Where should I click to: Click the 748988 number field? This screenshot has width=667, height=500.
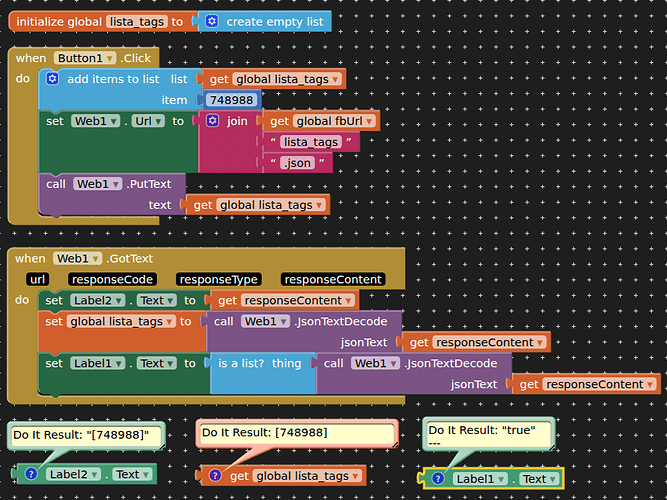[x=231, y=100]
